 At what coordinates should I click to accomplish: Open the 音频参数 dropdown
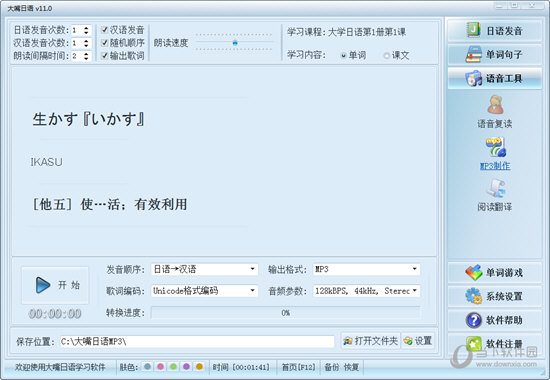click(366, 291)
